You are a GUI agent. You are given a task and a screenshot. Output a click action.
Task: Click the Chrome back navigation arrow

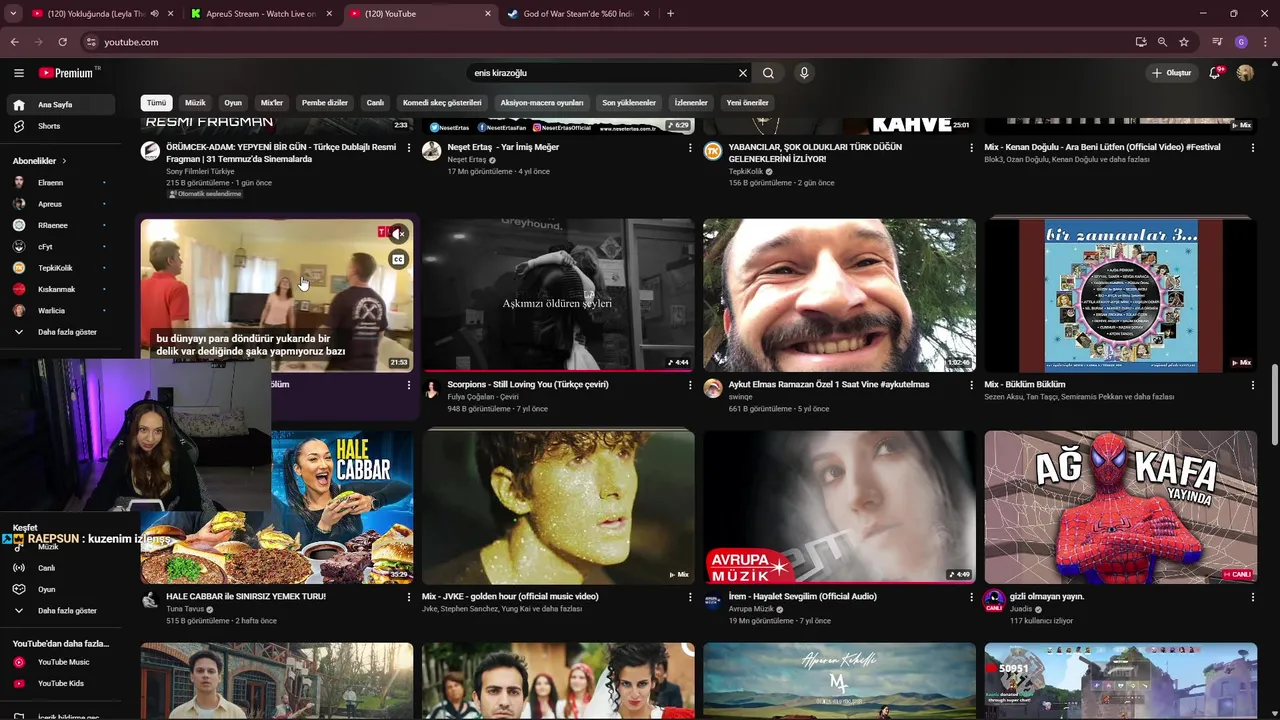pyautogui.click(x=14, y=42)
